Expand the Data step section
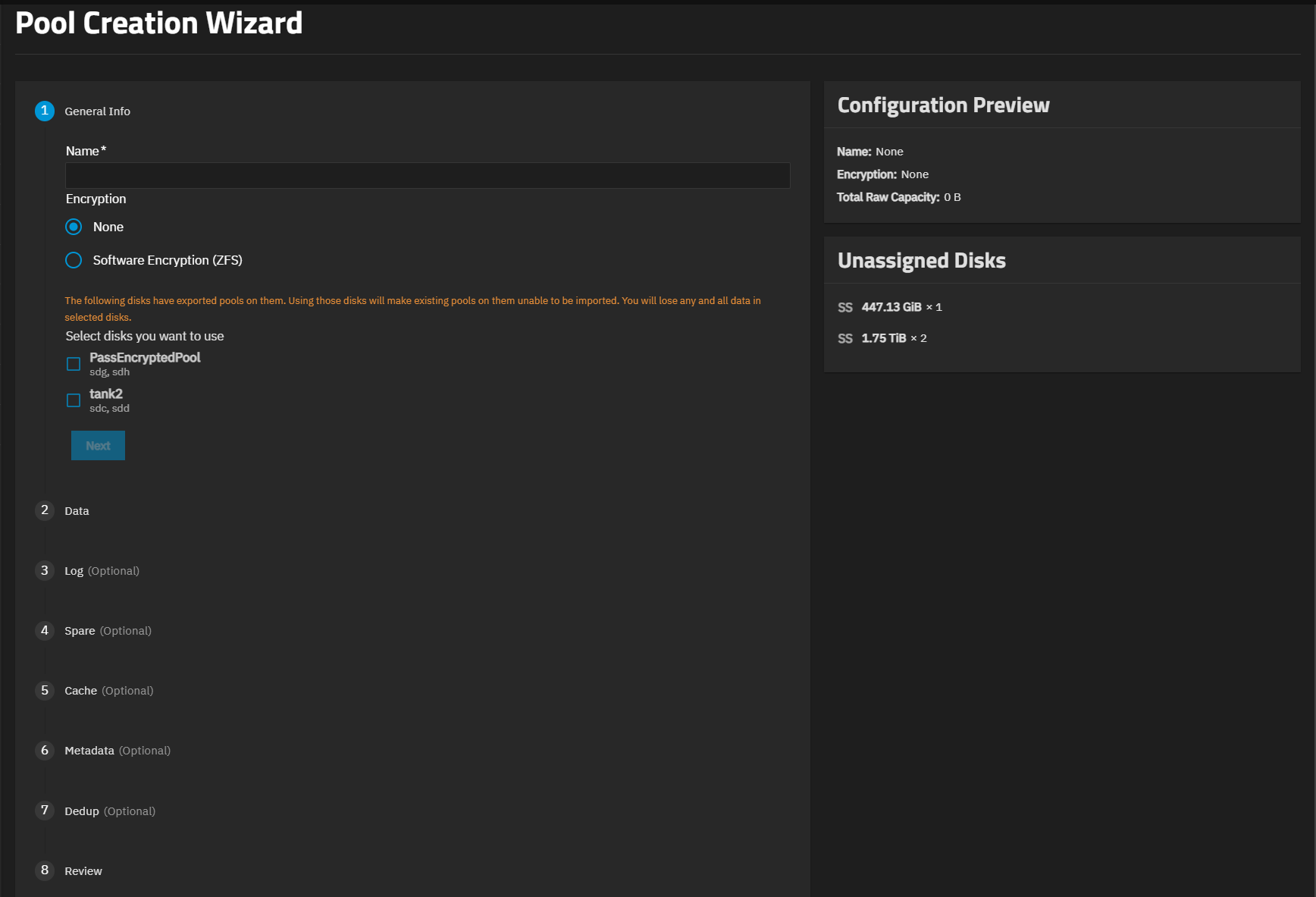The width and height of the screenshot is (1316, 897). 77,511
